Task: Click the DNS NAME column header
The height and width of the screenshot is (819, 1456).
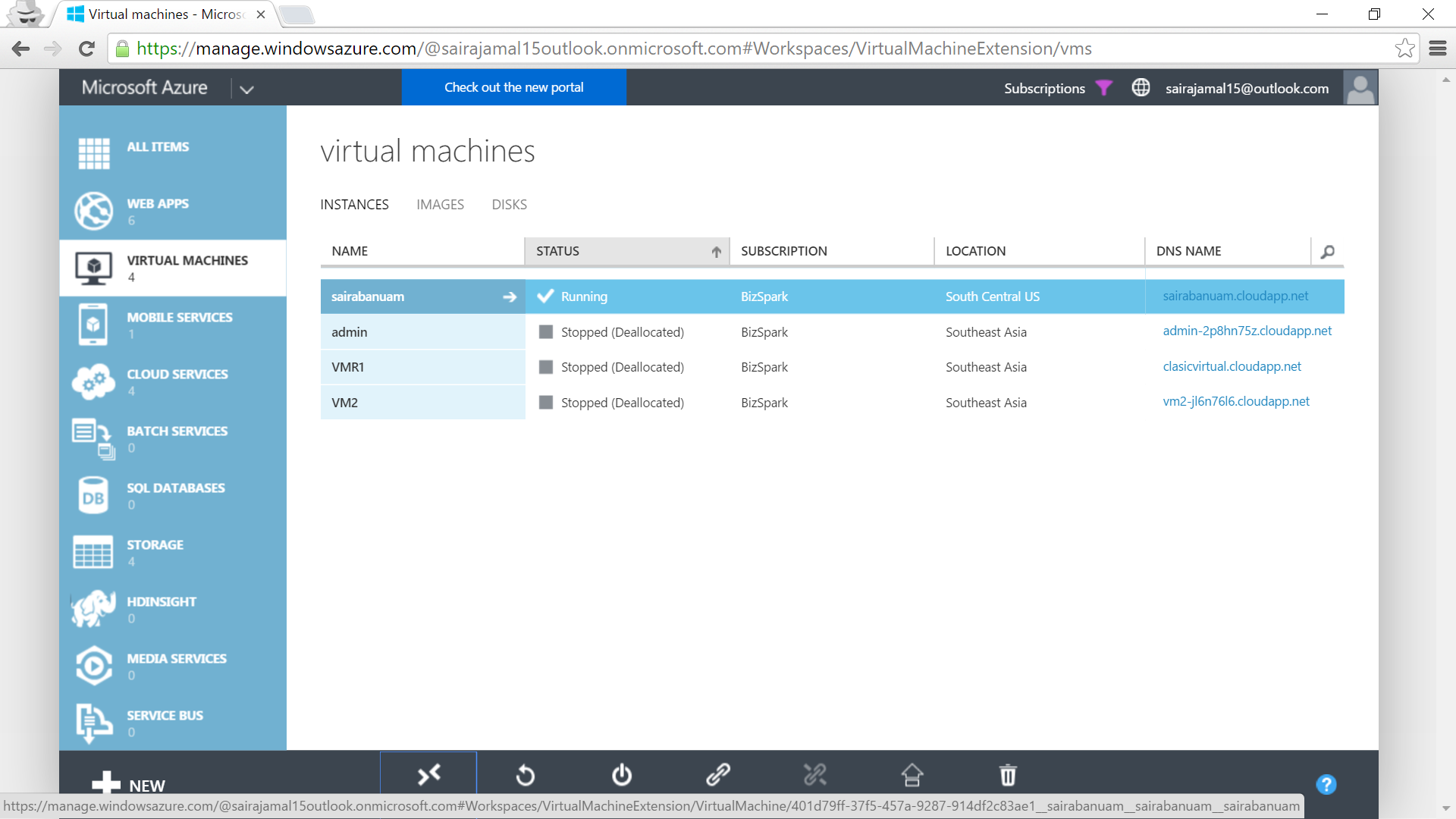Action: pyautogui.click(x=1228, y=251)
